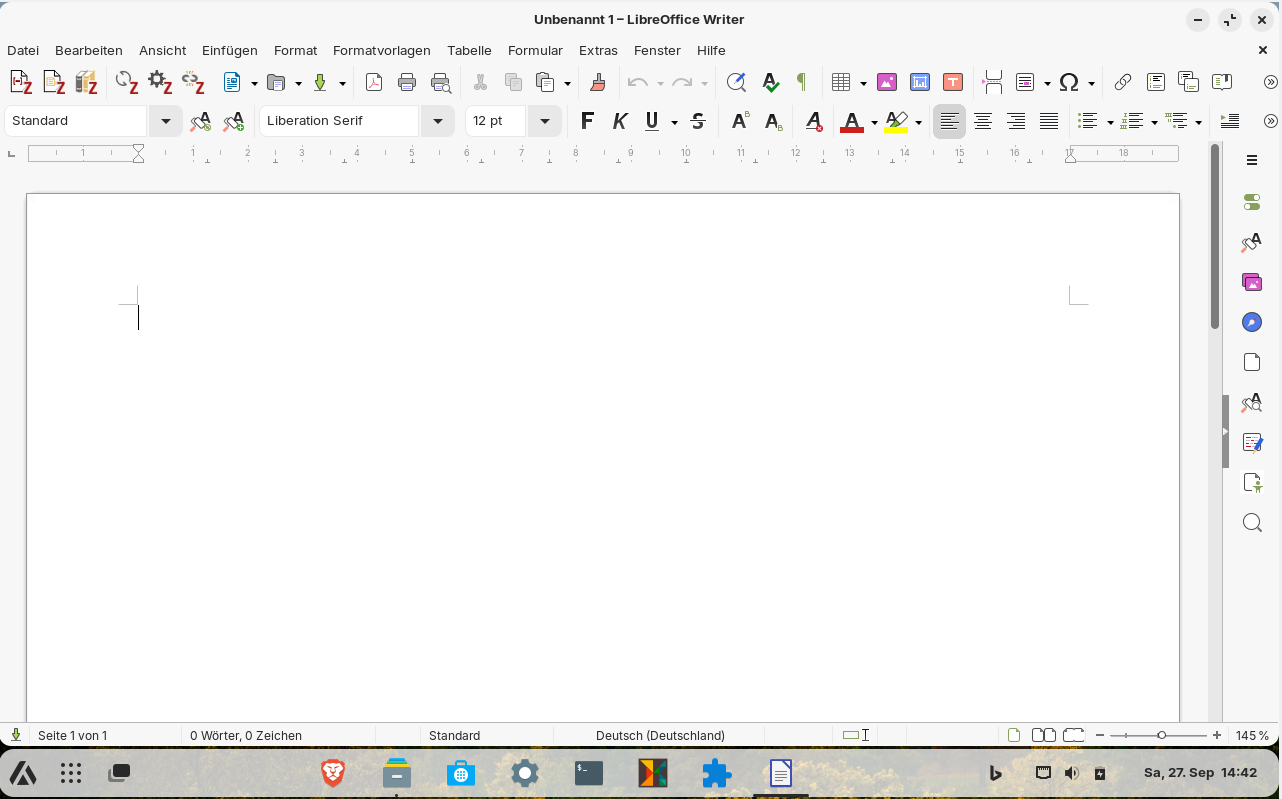1282x799 pixels.
Task: Click the 145 % zoom level text
Action: (x=1252, y=735)
